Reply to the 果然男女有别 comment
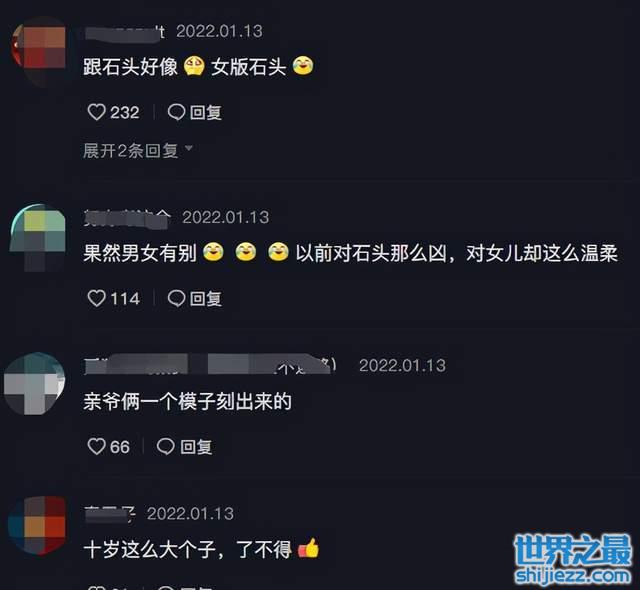Screen dimensions: 640x590 tap(195, 298)
